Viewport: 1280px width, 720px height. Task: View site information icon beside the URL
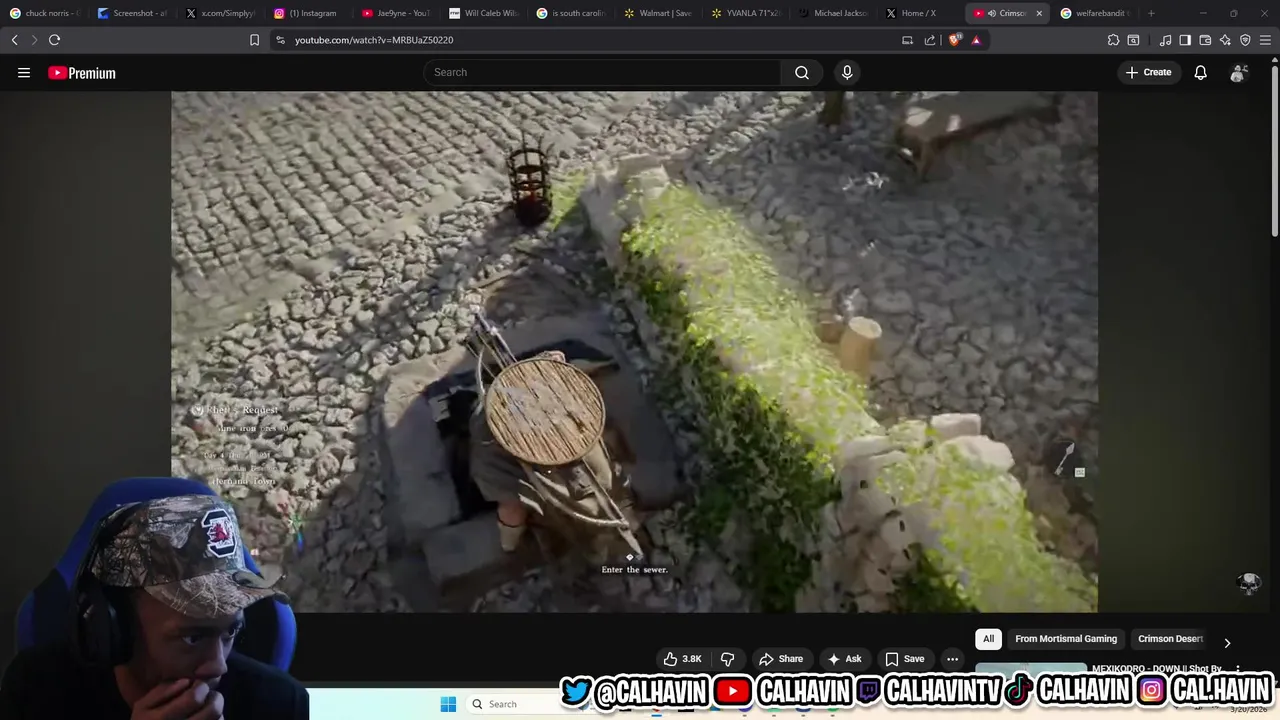(x=280, y=40)
